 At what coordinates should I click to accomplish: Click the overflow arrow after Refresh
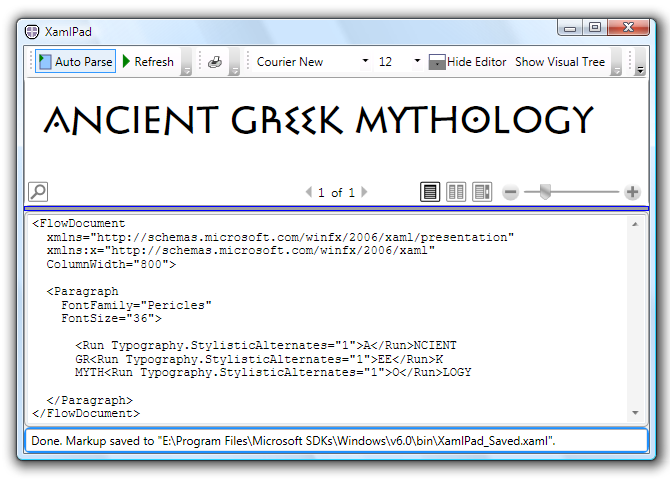[x=186, y=62]
